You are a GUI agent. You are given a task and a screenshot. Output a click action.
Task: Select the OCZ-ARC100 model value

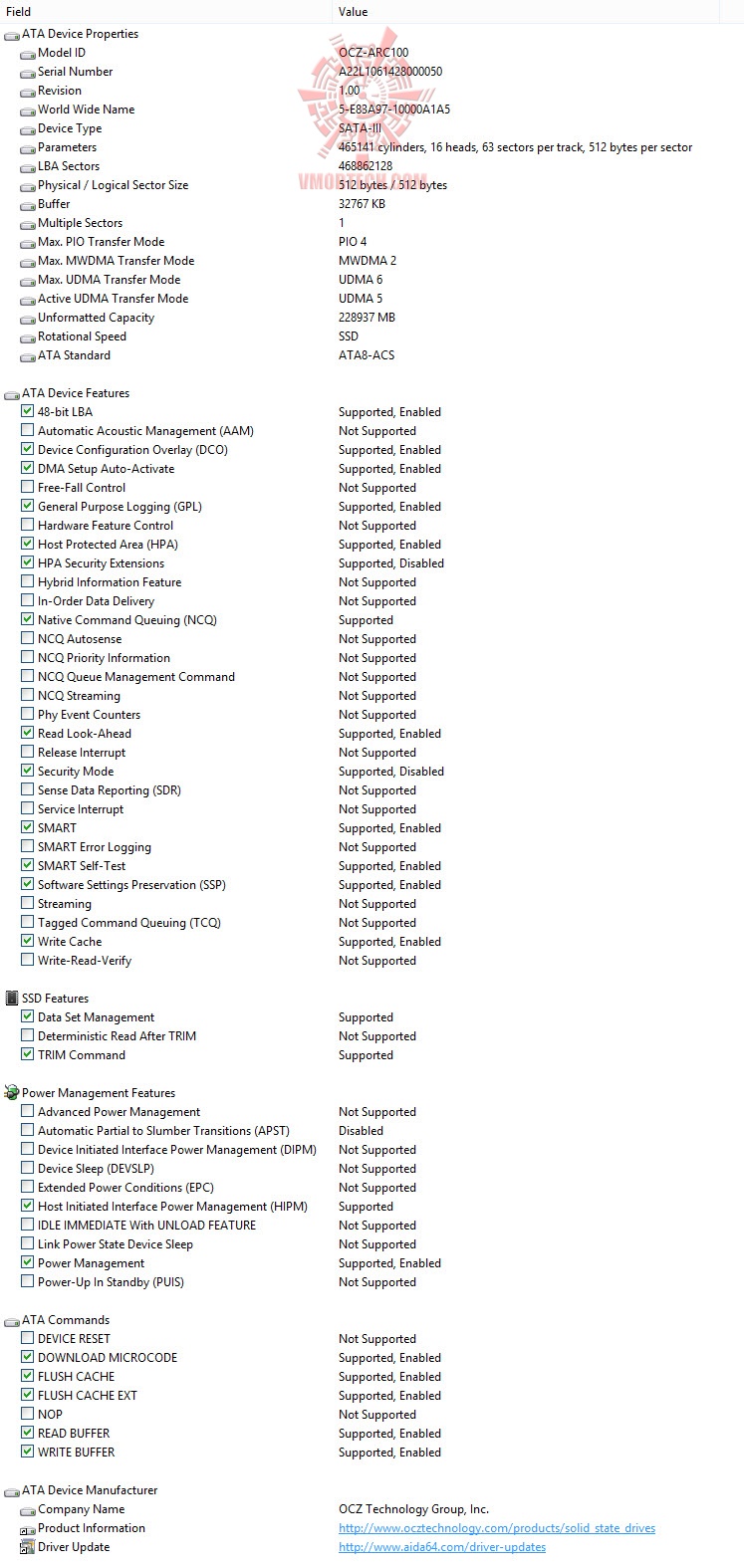point(373,53)
